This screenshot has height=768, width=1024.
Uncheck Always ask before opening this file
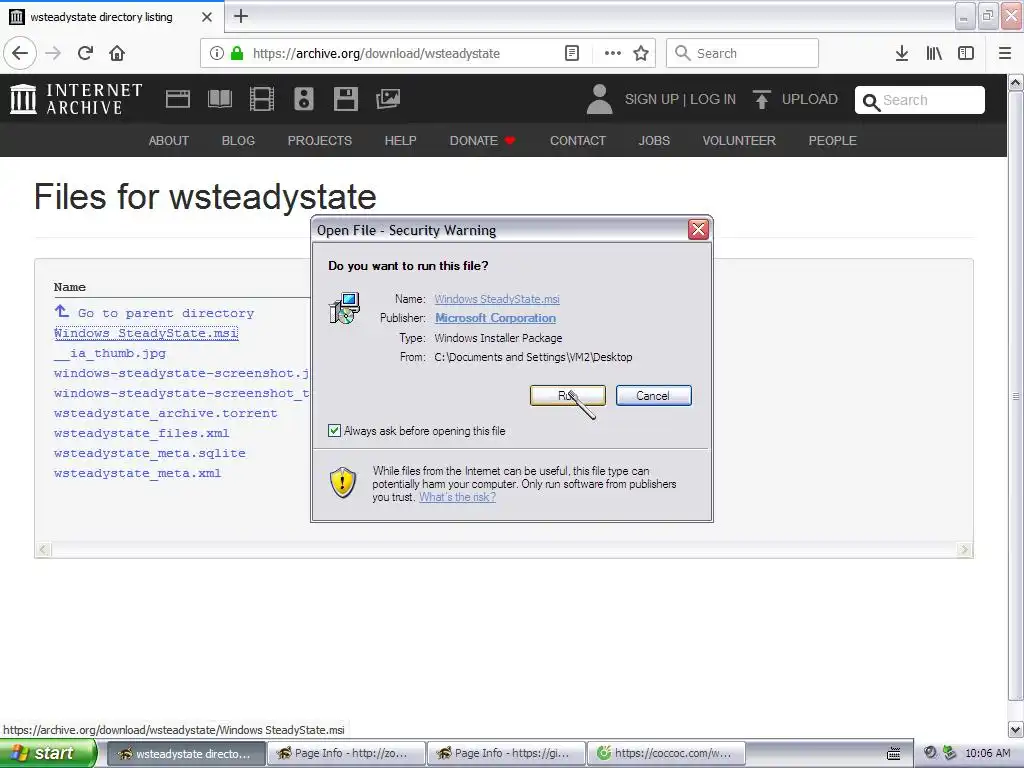[x=334, y=430]
